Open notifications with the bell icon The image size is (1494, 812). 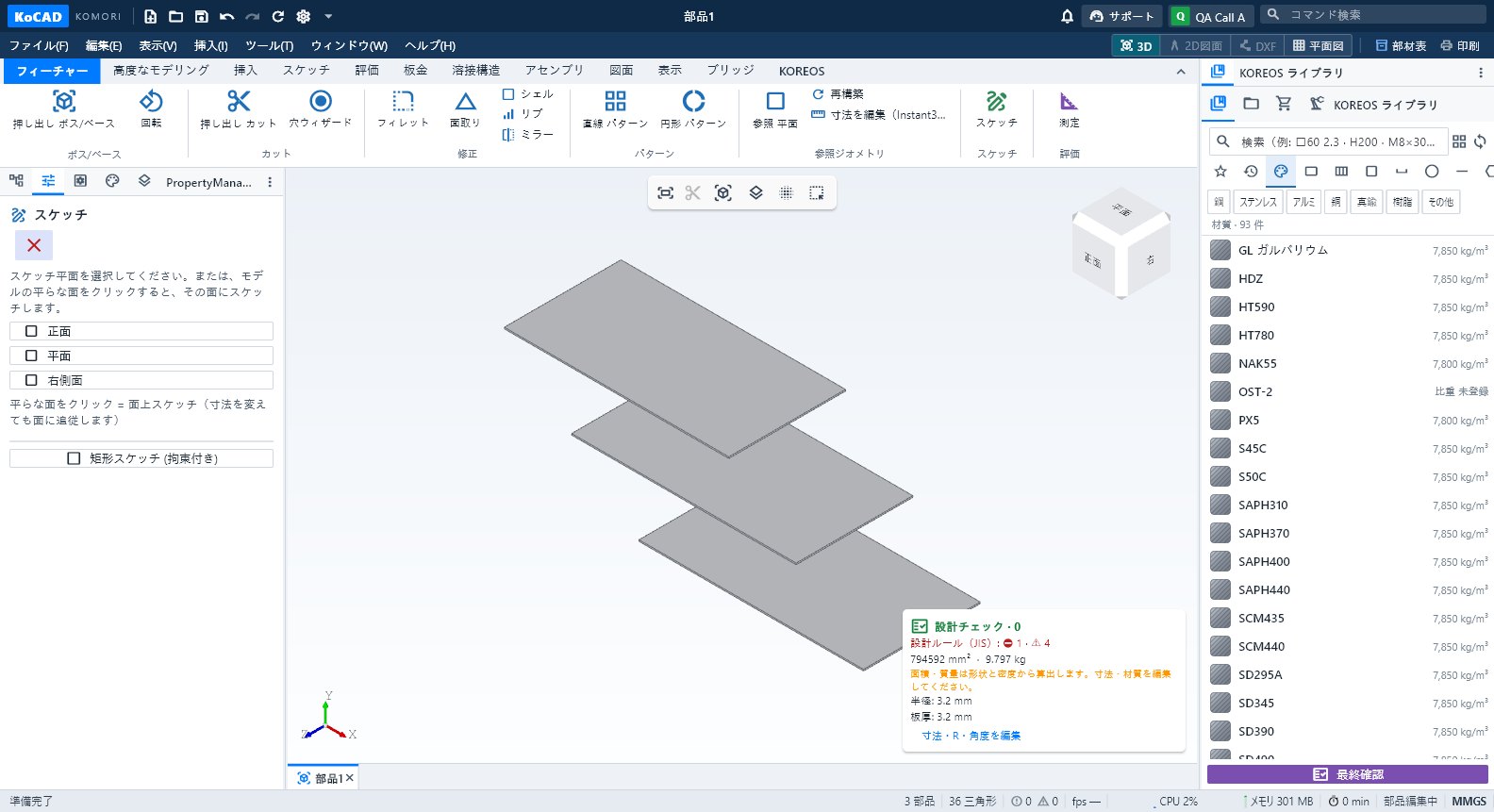(x=1067, y=16)
